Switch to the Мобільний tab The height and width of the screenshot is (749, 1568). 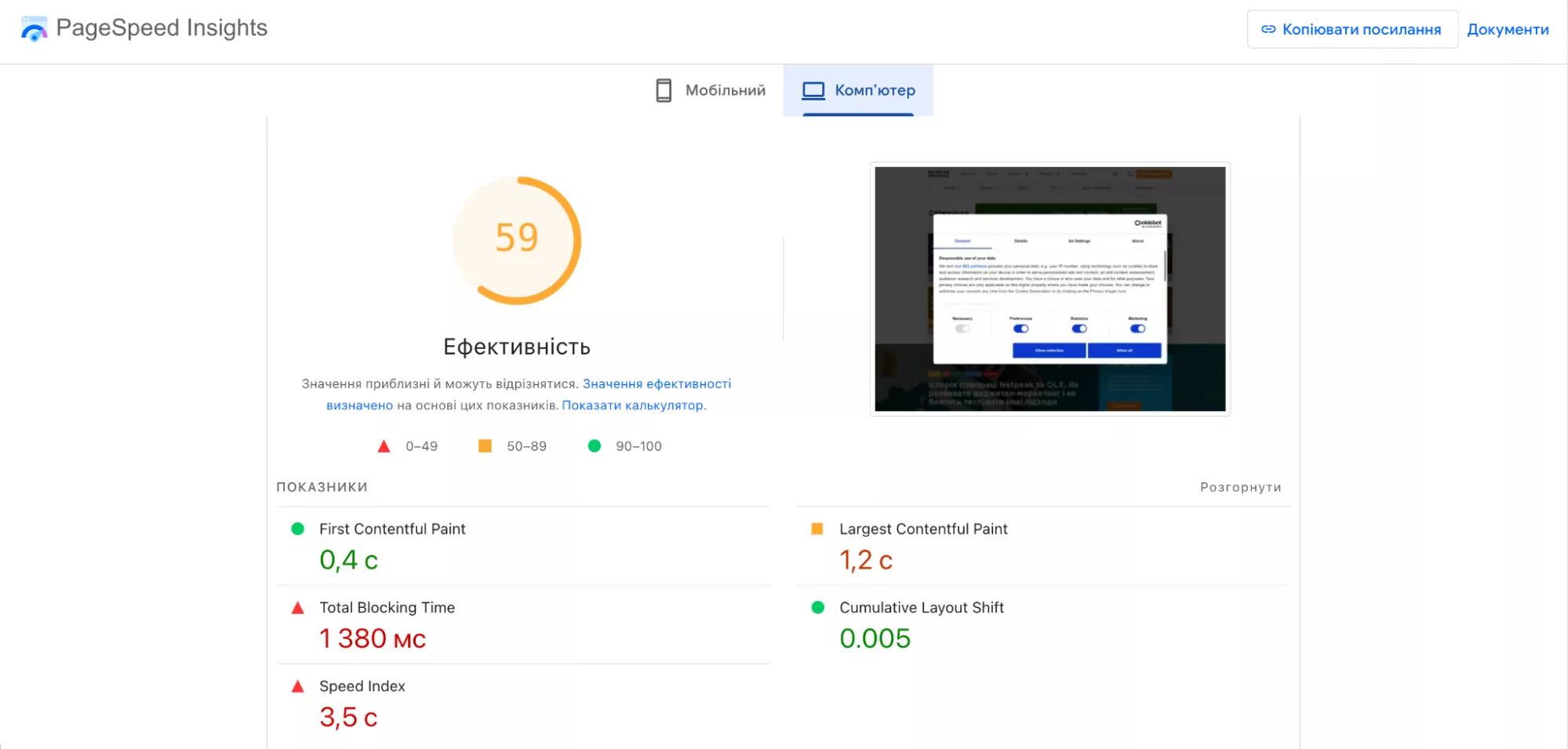[x=708, y=90]
